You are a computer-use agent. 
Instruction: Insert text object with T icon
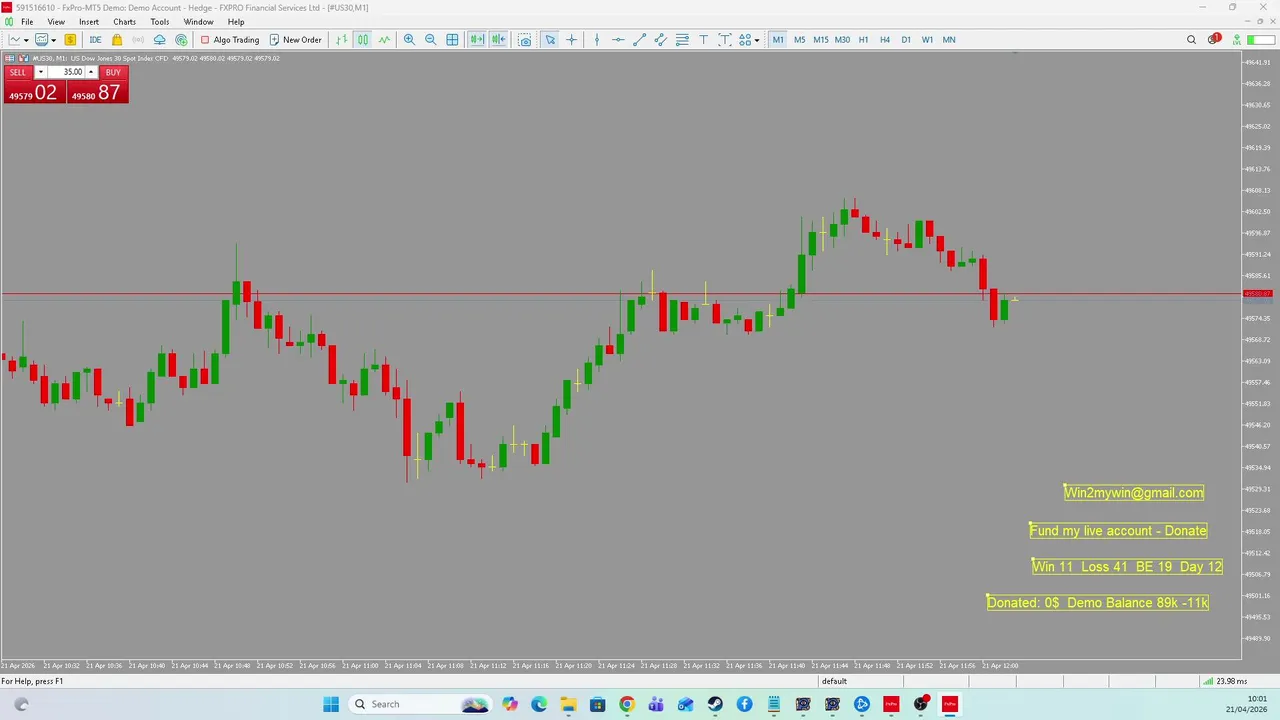point(704,40)
